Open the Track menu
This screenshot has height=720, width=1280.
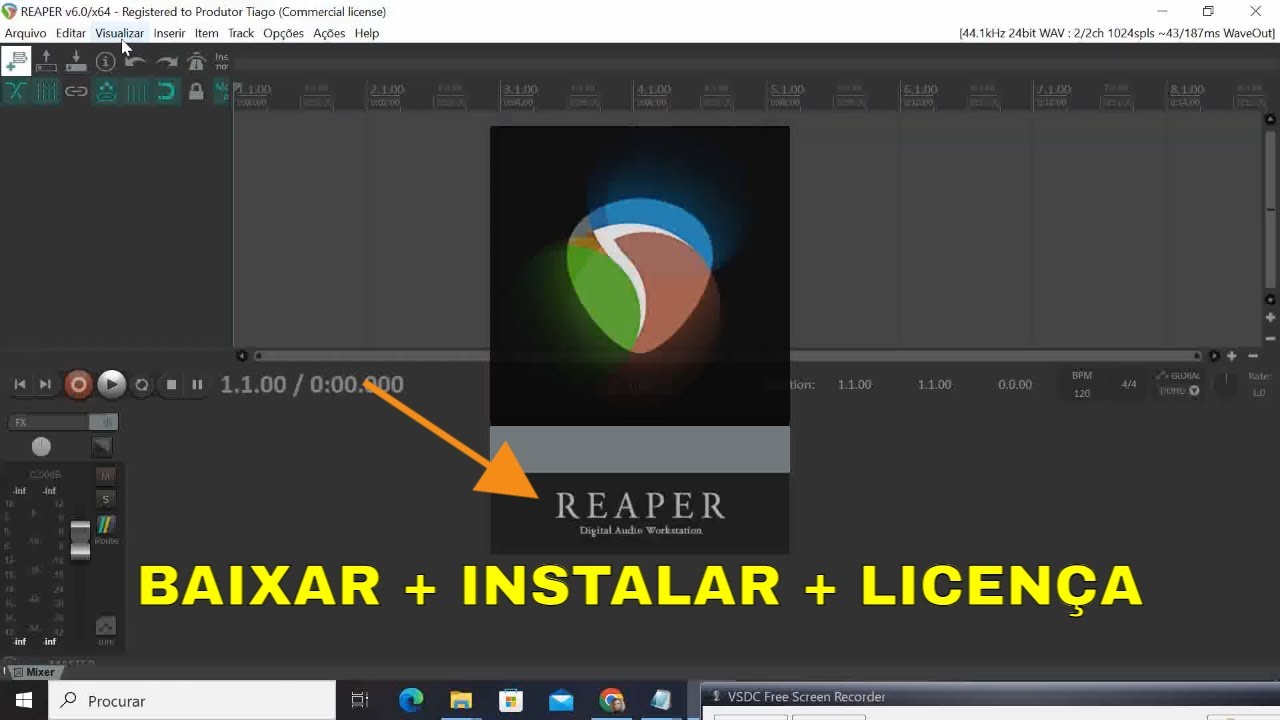coord(241,33)
